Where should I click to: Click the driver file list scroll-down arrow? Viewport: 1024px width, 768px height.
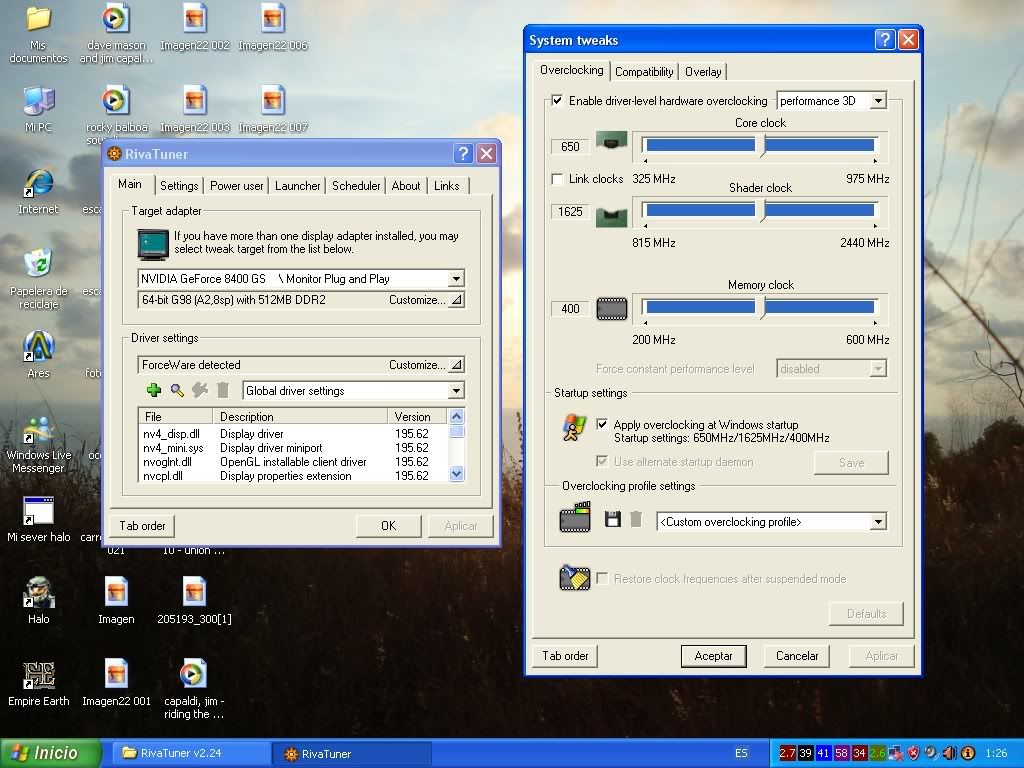456,473
